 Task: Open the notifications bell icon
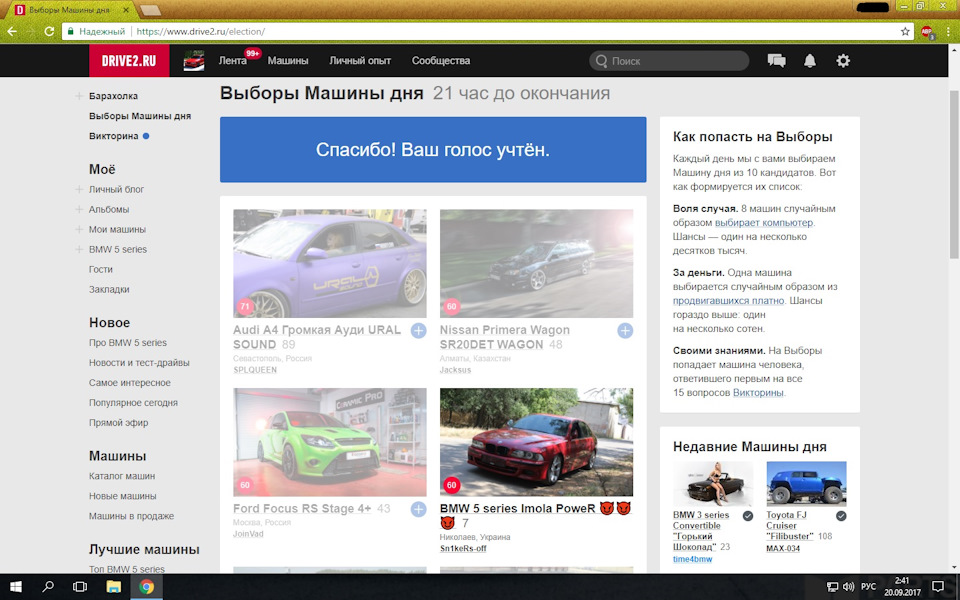point(809,61)
